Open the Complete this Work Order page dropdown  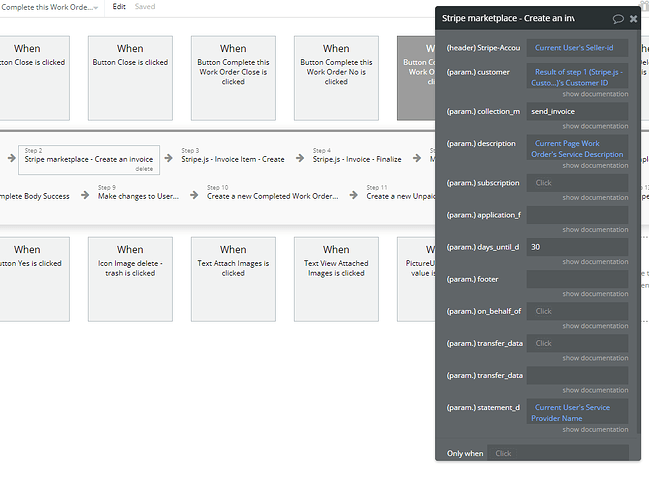(49, 7)
